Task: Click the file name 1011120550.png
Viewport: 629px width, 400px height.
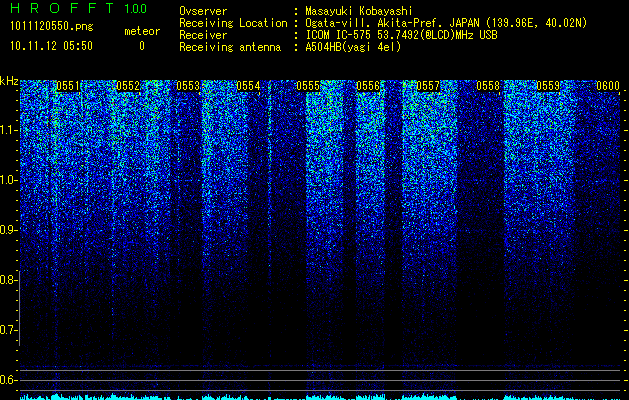Action: point(52,27)
